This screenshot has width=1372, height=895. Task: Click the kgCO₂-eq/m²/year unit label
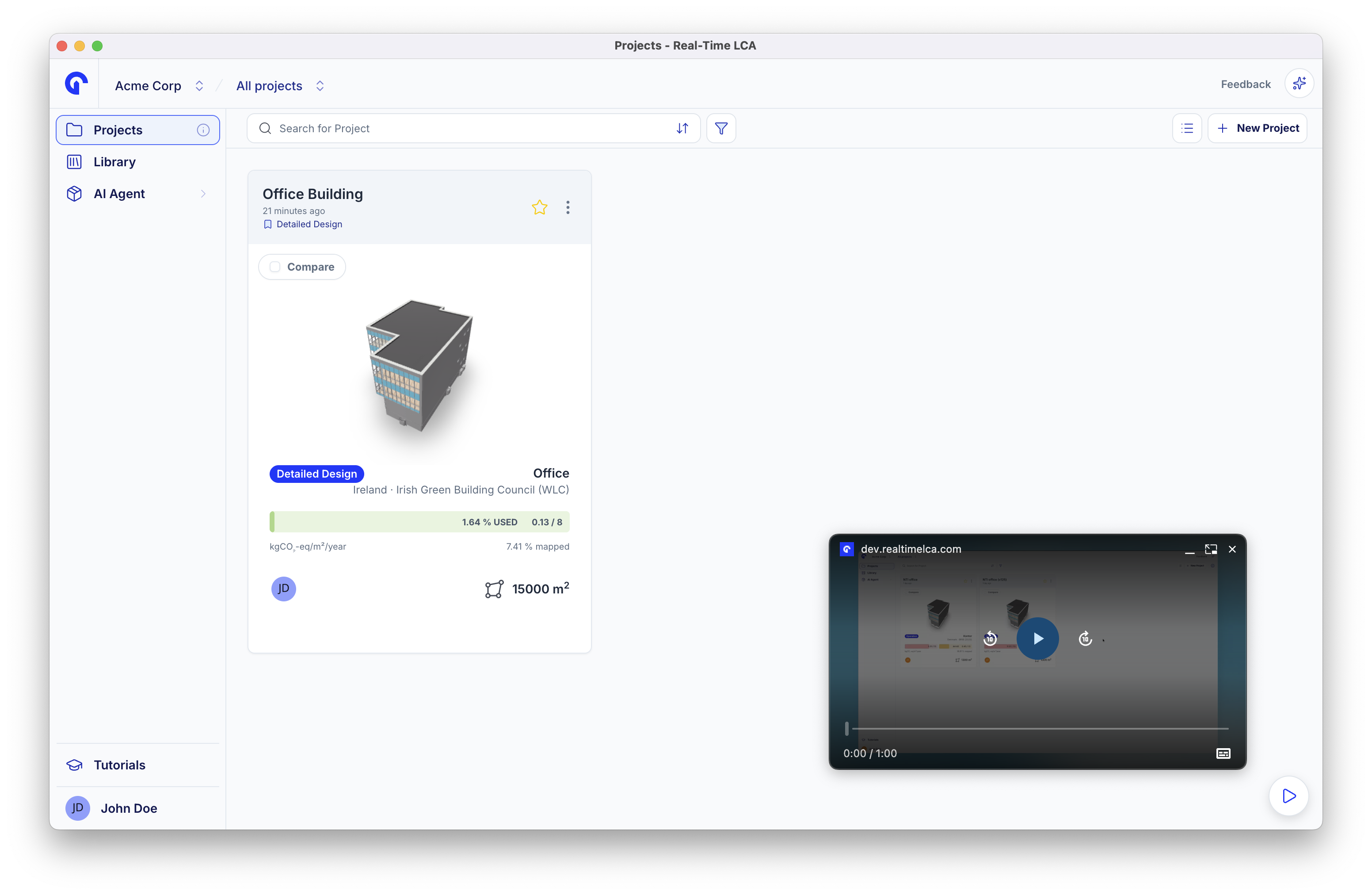tap(308, 546)
